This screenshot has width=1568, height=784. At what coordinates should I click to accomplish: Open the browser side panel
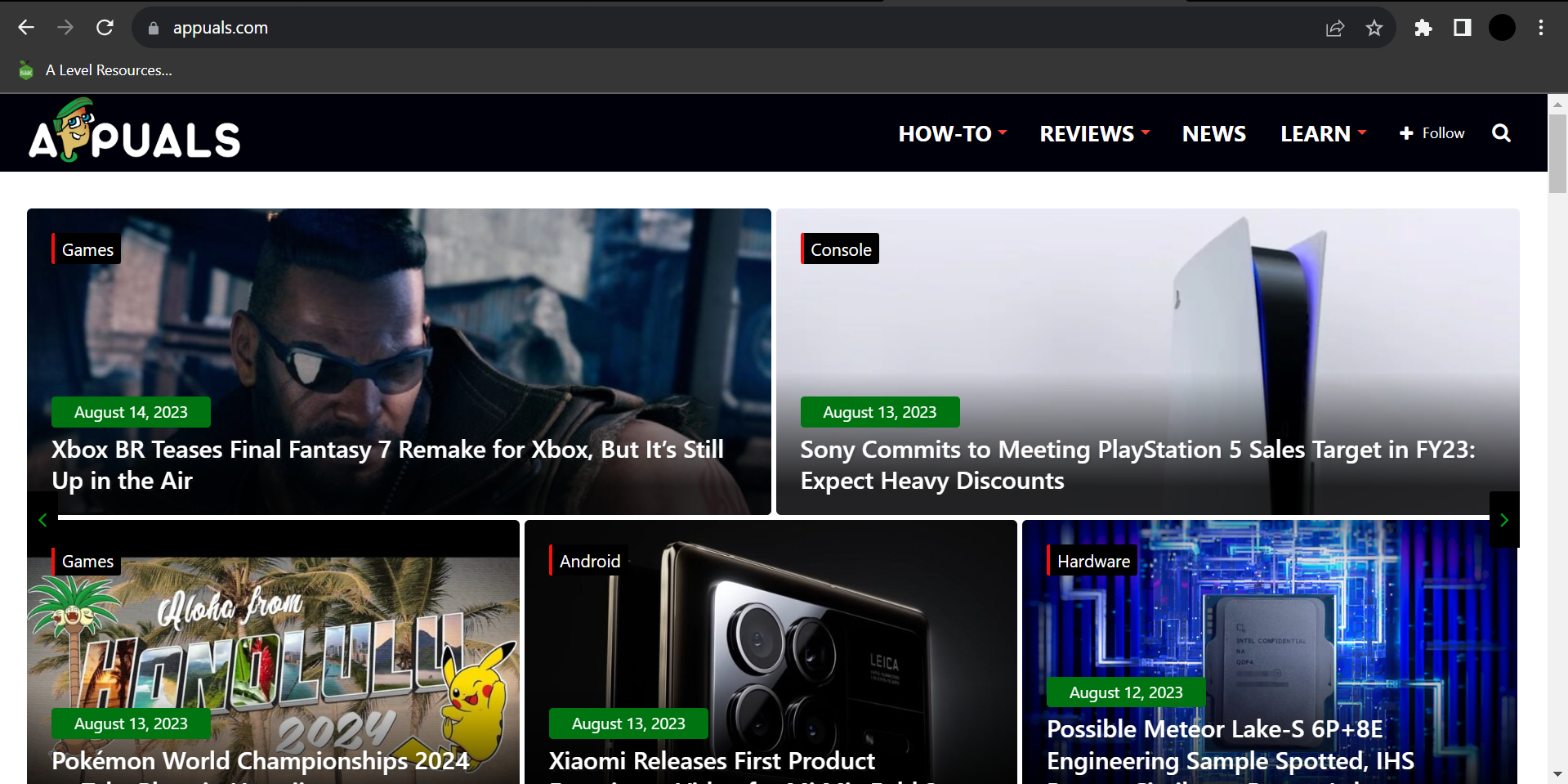pos(1463,28)
